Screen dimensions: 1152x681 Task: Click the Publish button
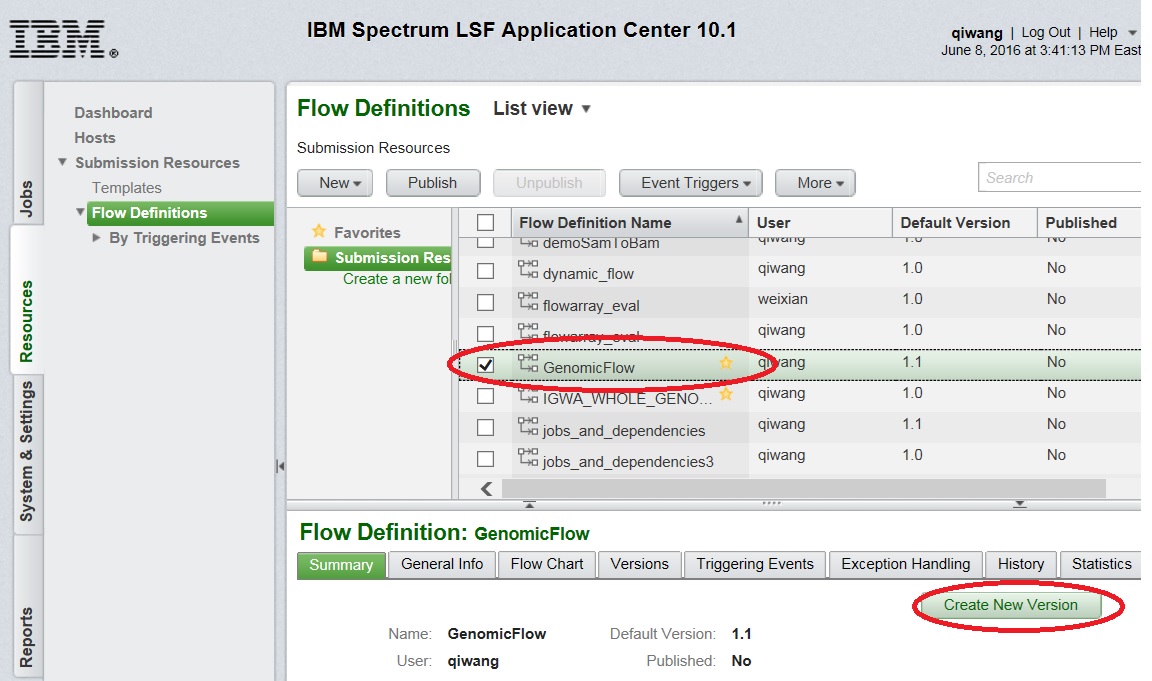click(433, 183)
